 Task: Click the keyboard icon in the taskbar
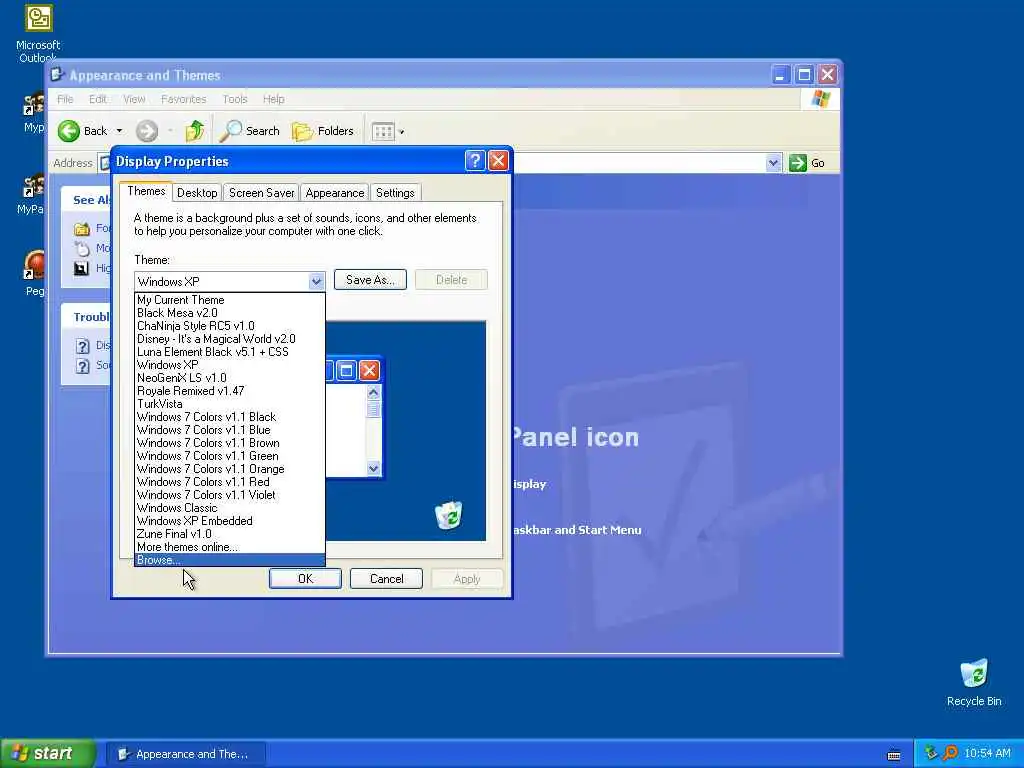894,755
